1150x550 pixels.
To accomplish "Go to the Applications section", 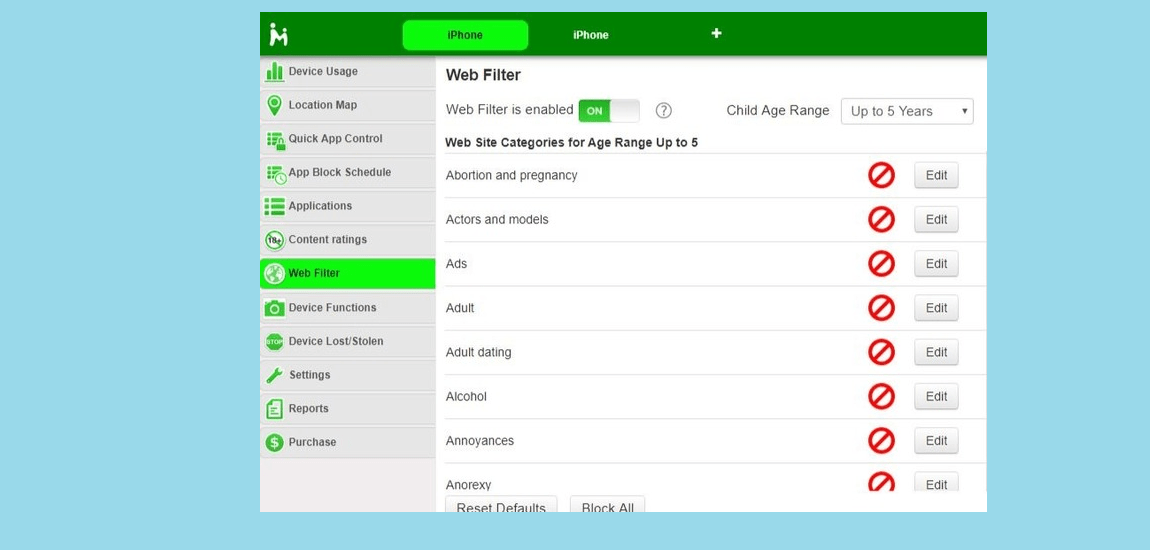I will tap(348, 207).
